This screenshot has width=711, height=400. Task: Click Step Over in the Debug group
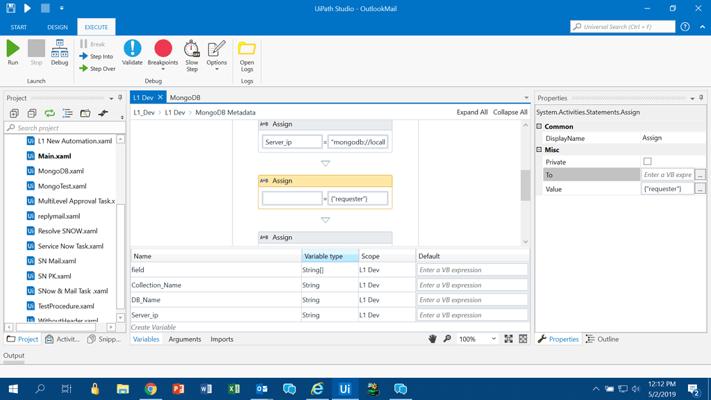97,68
